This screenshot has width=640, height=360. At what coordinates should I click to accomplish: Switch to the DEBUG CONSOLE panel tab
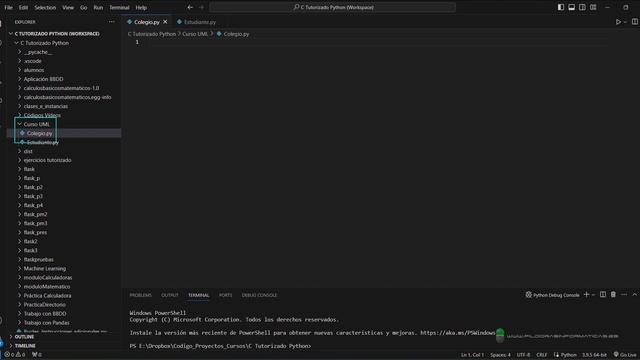[x=259, y=295]
